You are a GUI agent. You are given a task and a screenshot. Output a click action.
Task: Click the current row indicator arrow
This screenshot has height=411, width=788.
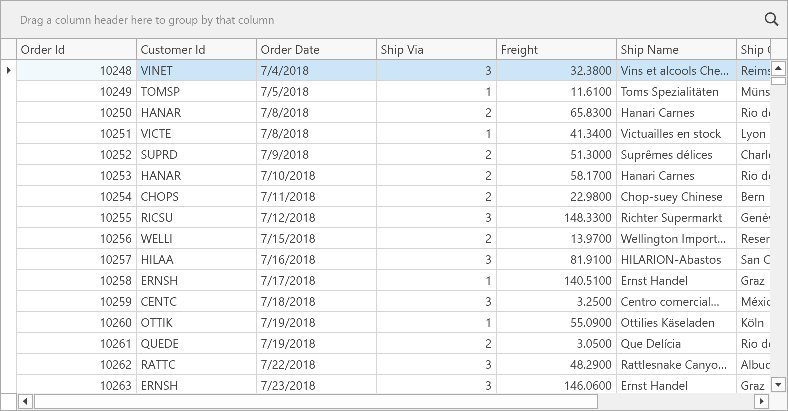(x=9, y=70)
